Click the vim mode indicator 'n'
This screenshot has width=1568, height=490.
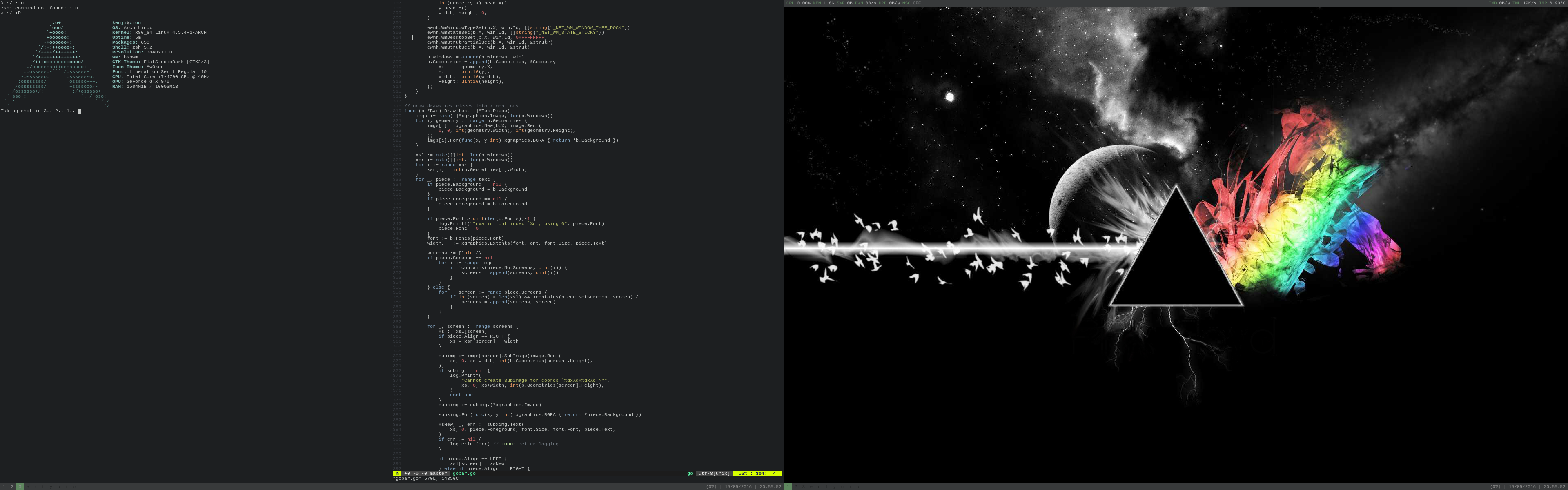click(x=397, y=473)
